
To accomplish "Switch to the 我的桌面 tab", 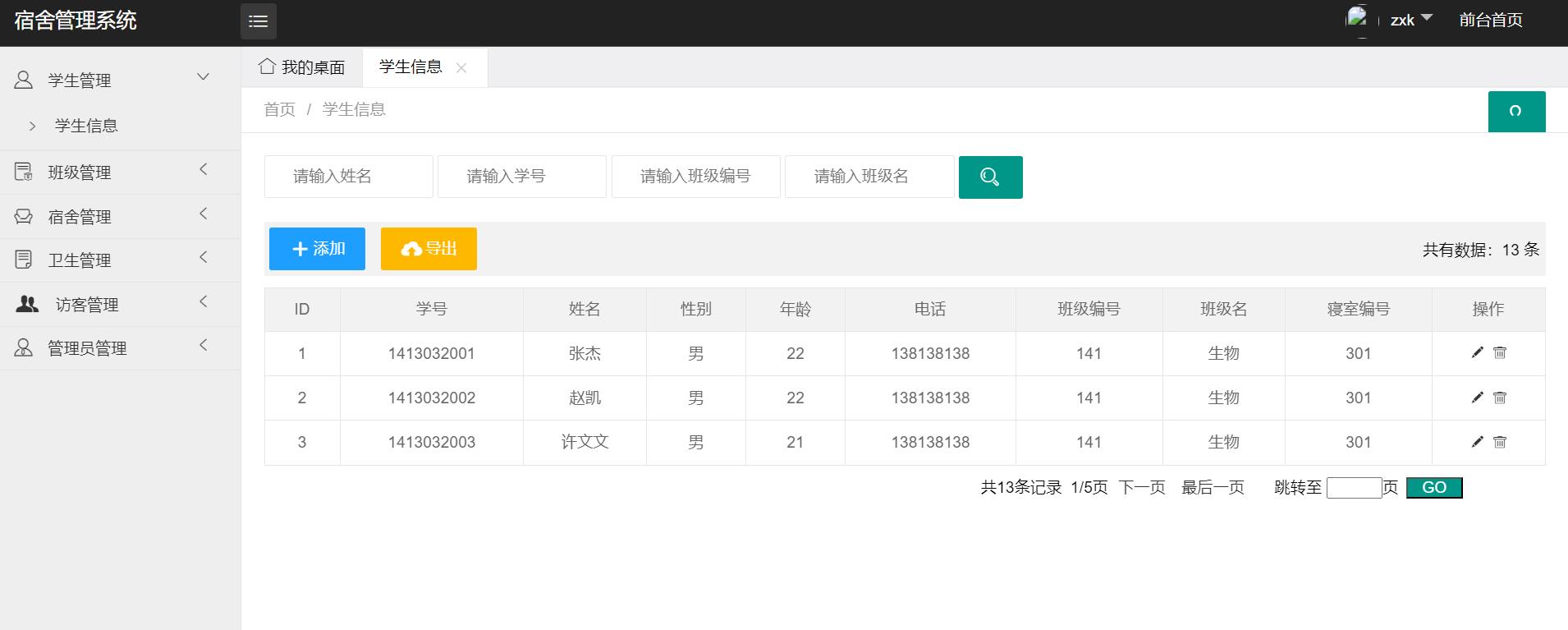I will [302, 67].
